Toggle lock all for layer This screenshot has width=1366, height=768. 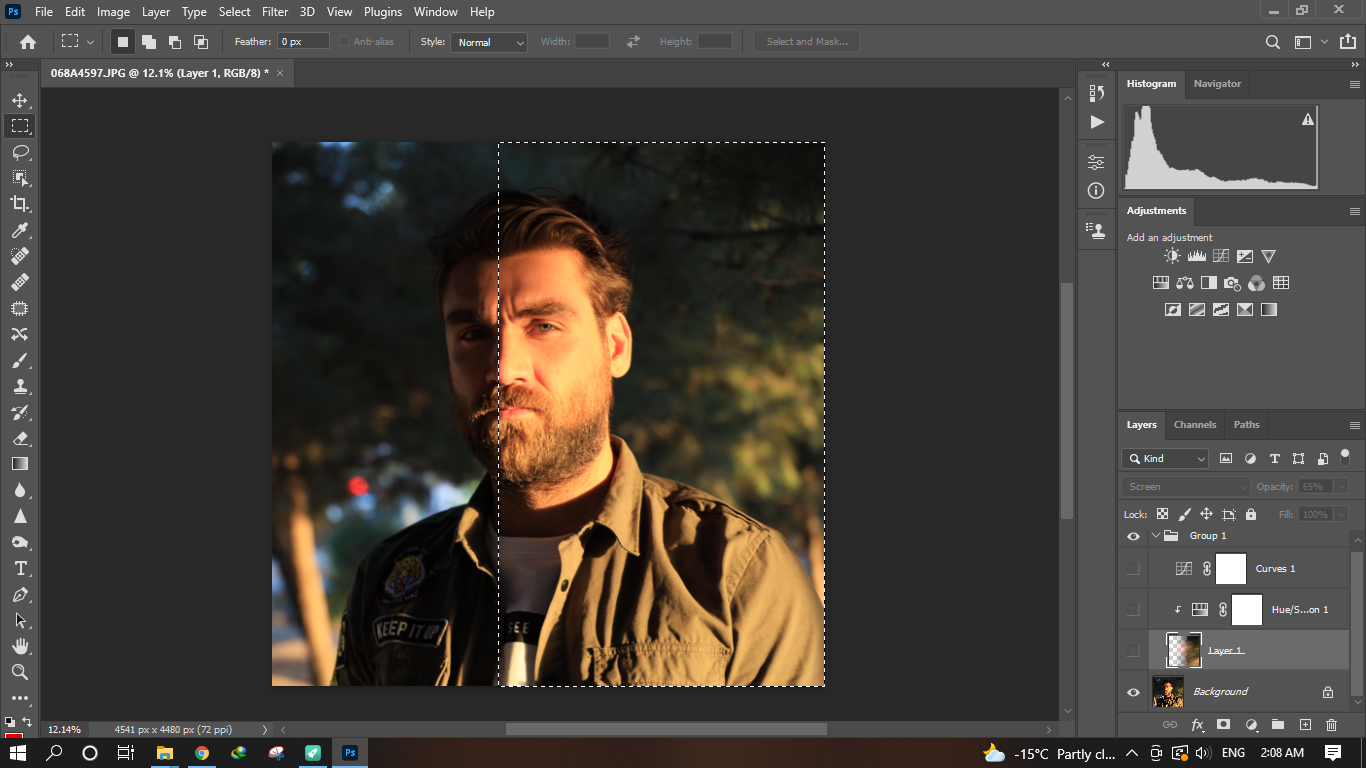click(1251, 514)
